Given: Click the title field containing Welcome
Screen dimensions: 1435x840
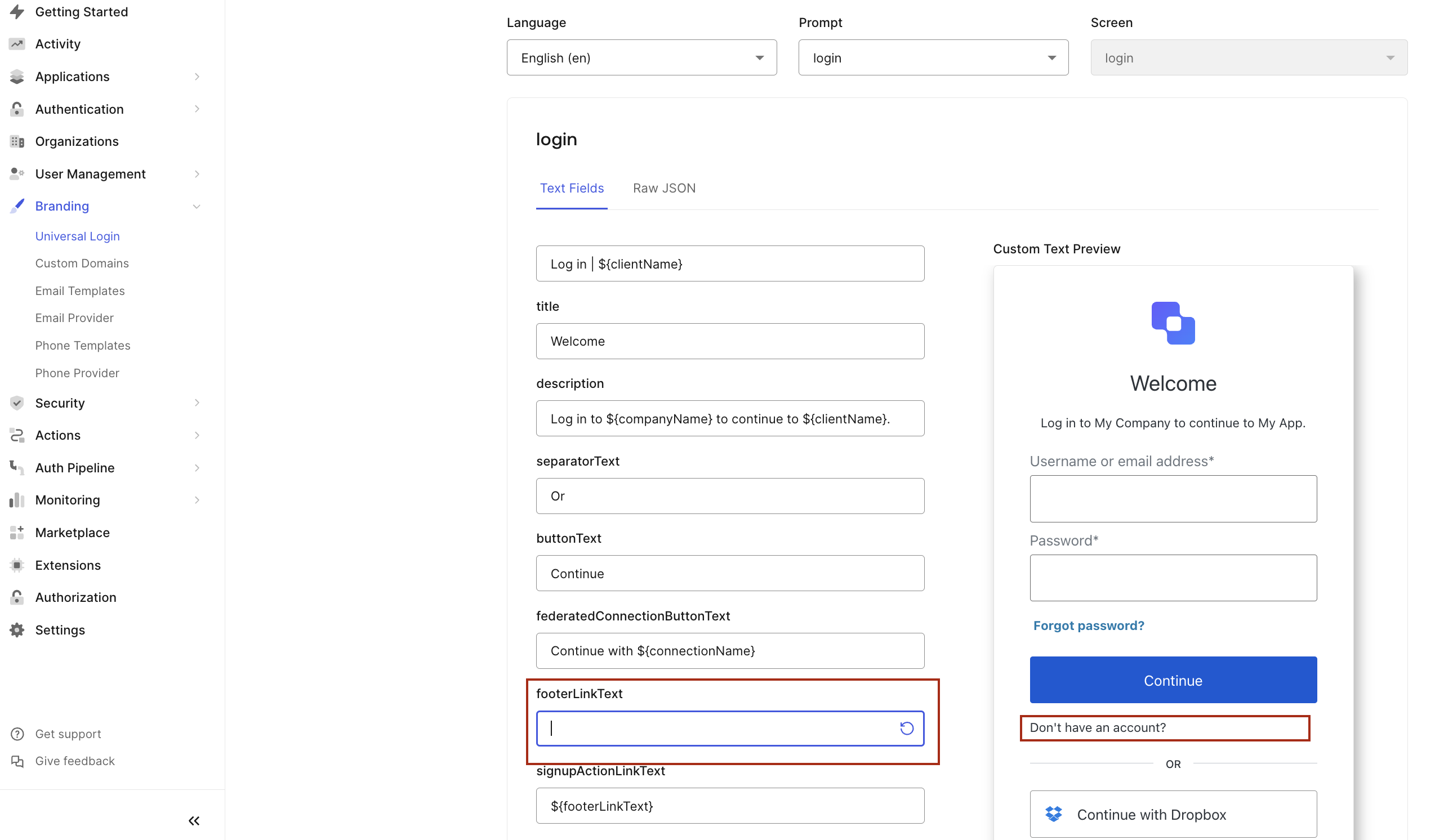Looking at the screenshot, I should pos(730,341).
